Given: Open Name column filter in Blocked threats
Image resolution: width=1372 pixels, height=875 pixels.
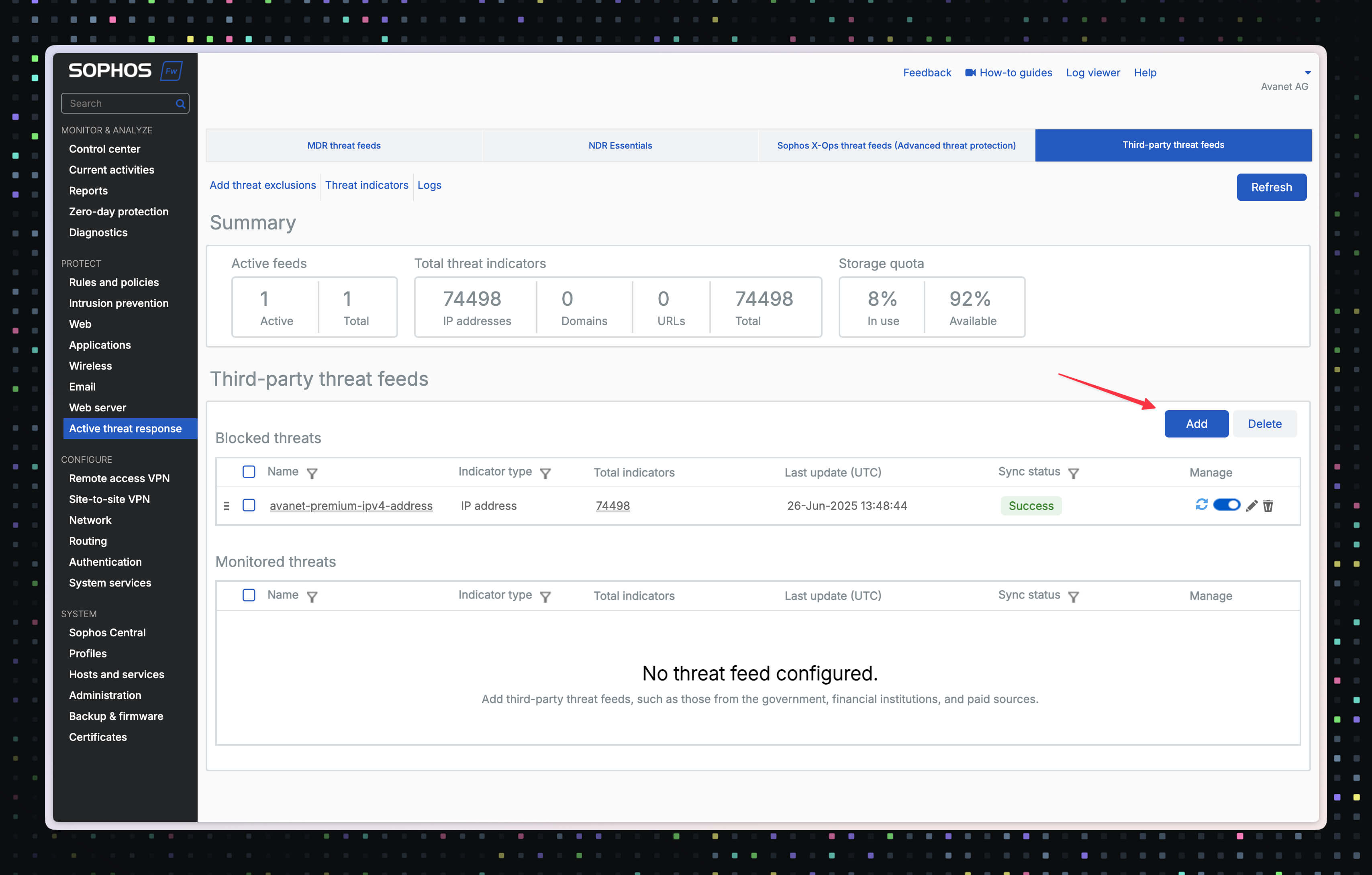Looking at the screenshot, I should [312, 473].
